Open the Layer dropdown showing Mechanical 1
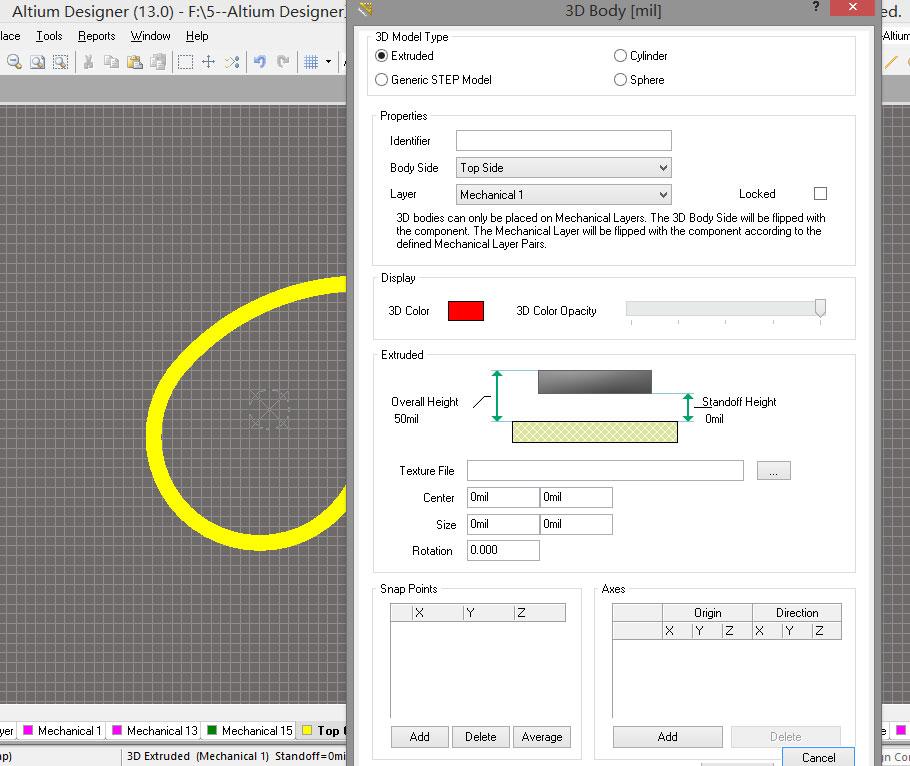The width and height of the screenshot is (910, 766). click(563, 195)
